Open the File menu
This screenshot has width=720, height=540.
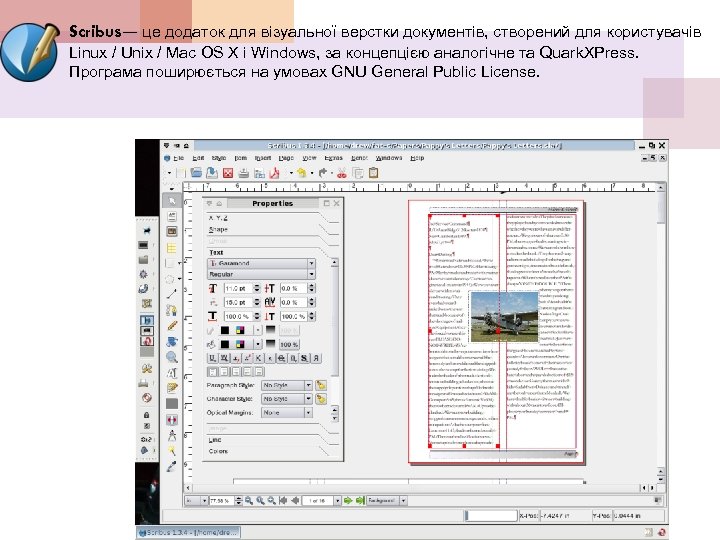click(x=179, y=158)
